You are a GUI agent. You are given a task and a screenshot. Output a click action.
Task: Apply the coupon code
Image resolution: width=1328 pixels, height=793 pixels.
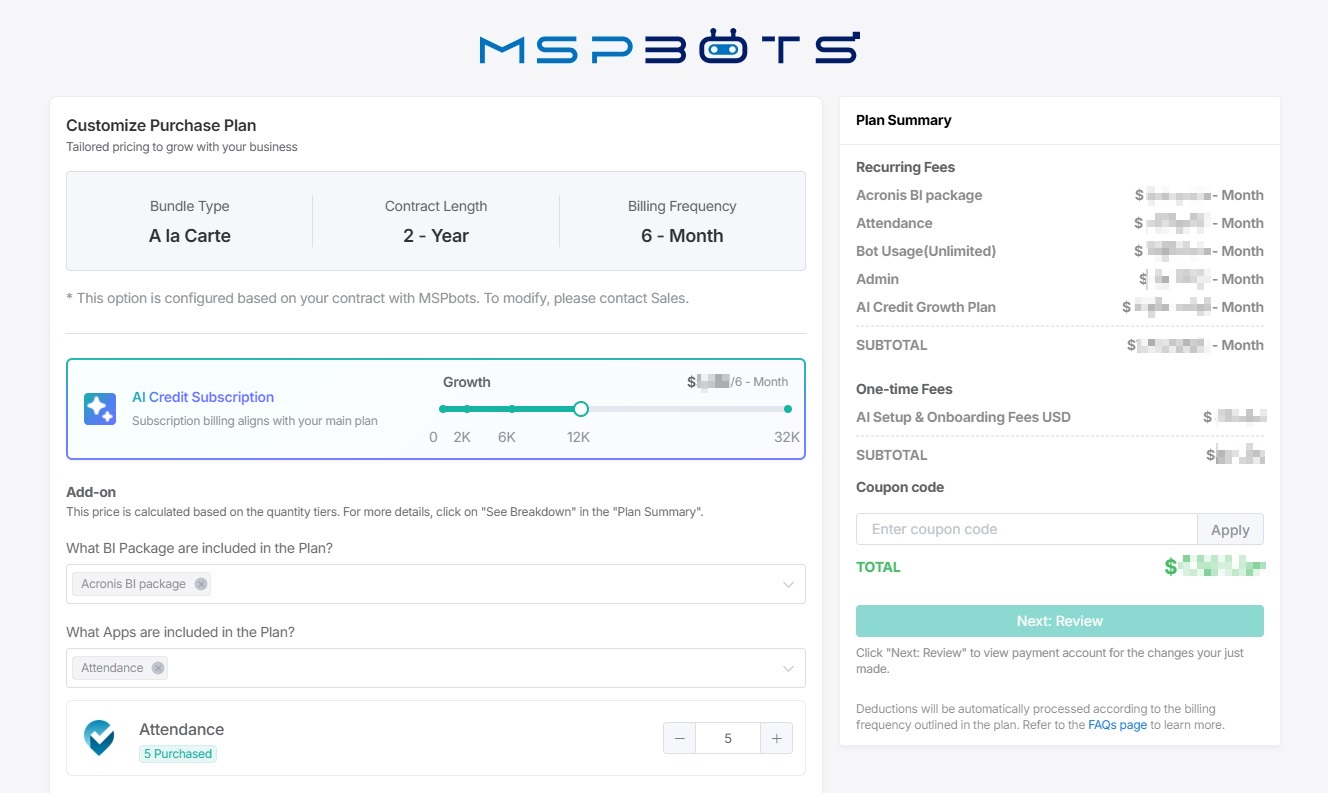pyautogui.click(x=1230, y=529)
